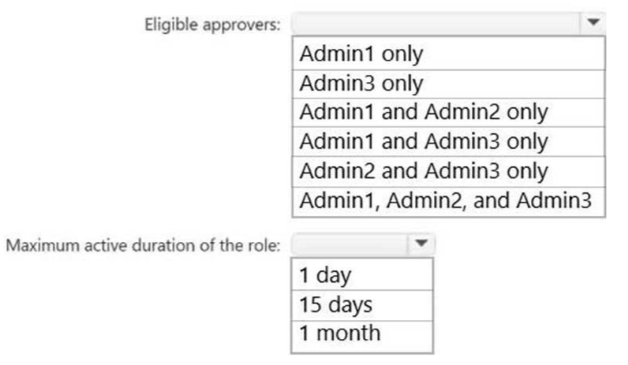Select '15 days' duration
Screen dimensions: 628x365
tap(362, 305)
